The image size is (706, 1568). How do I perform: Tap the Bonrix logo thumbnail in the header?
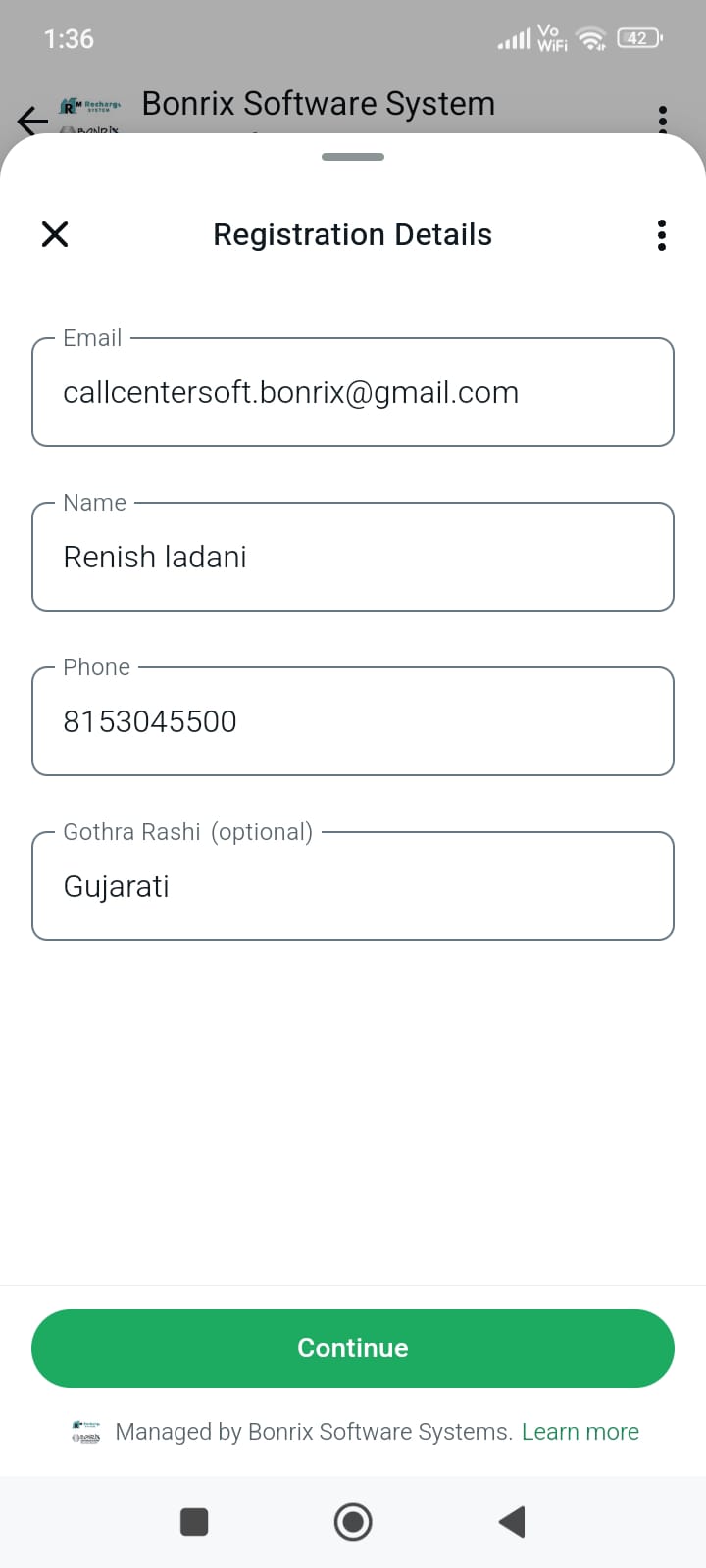pyautogui.click(x=90, y=114)
